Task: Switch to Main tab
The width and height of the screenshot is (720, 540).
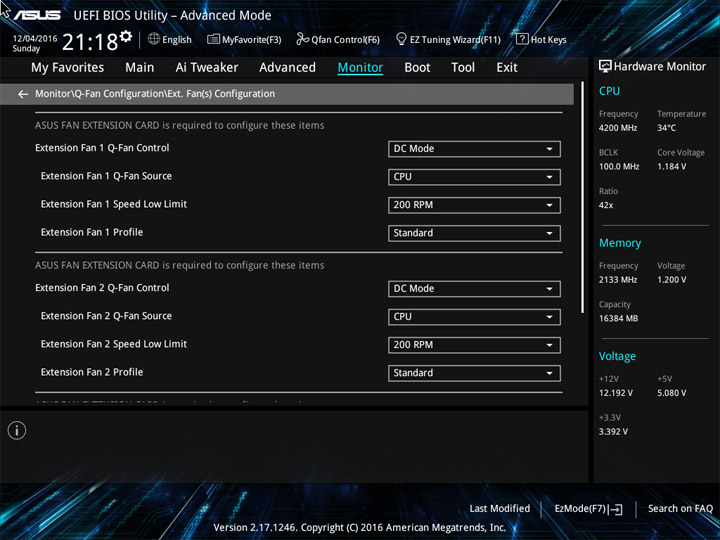Action: pos(140,68)
